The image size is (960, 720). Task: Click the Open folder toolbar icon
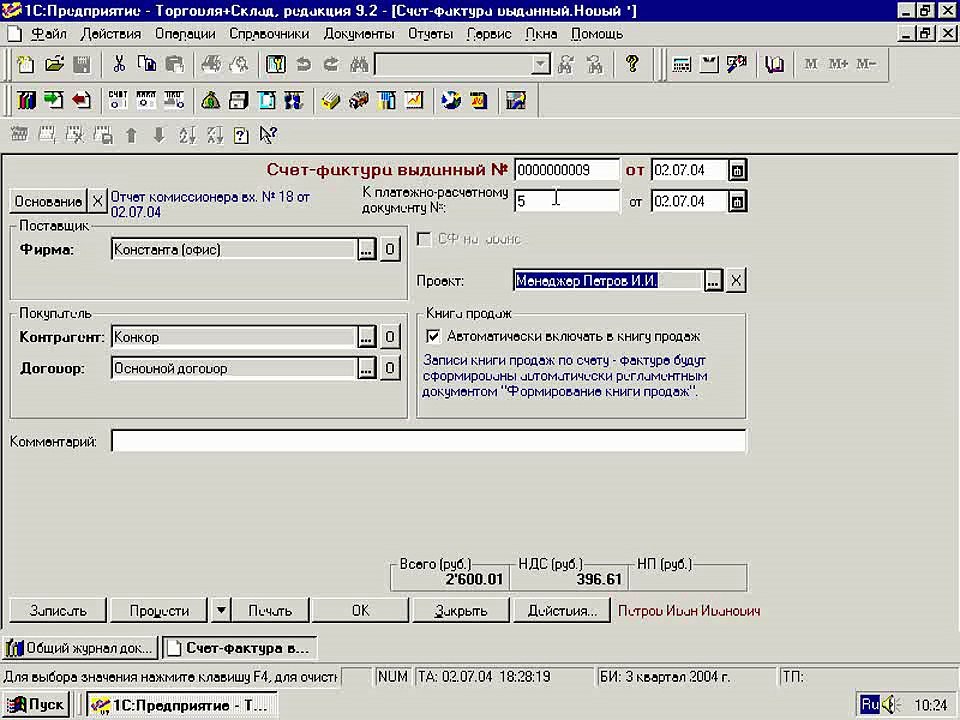tap(54, 64)
